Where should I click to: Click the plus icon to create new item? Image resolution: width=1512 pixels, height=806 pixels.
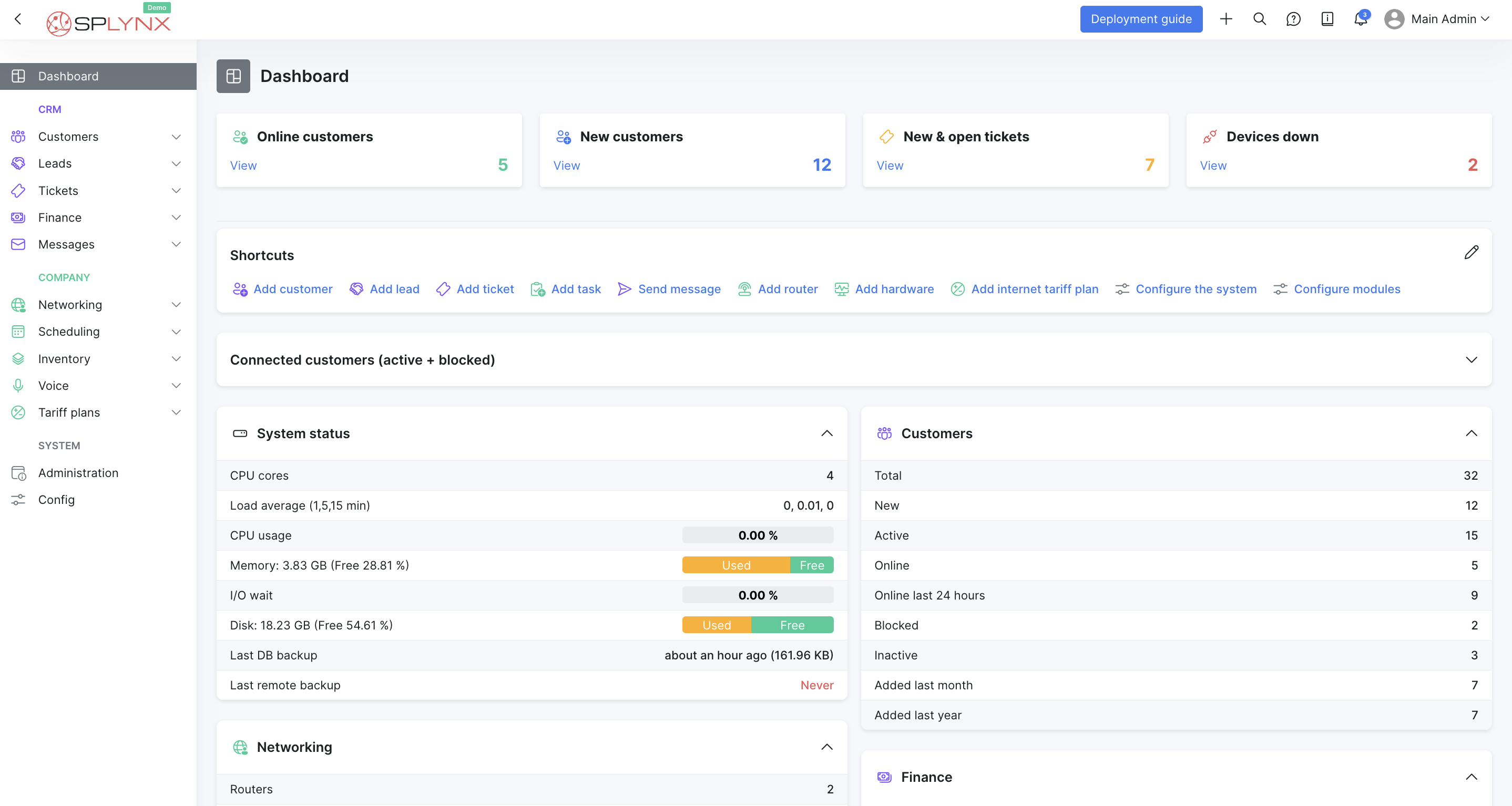1226,19
